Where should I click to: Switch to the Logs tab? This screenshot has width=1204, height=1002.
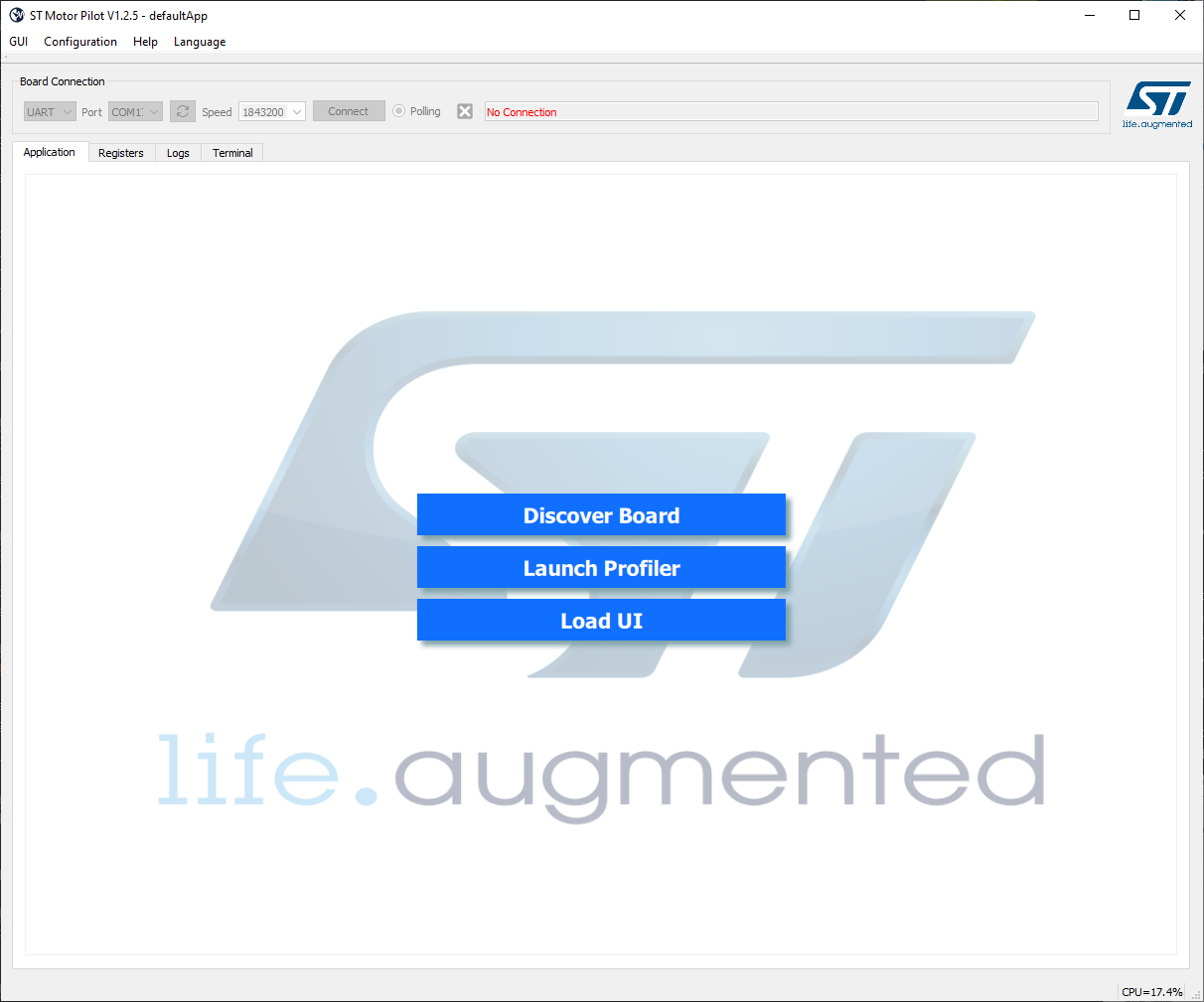coord(178,153)
